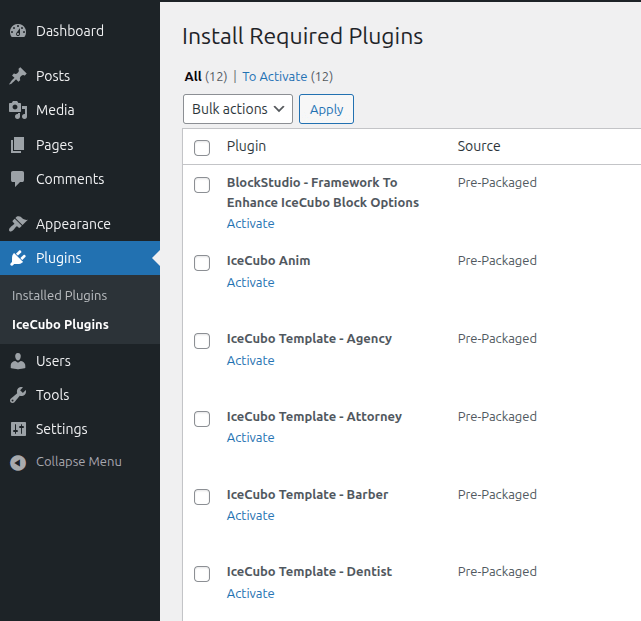Click the Plugins plug icon
641x621 pixels.
18,258
